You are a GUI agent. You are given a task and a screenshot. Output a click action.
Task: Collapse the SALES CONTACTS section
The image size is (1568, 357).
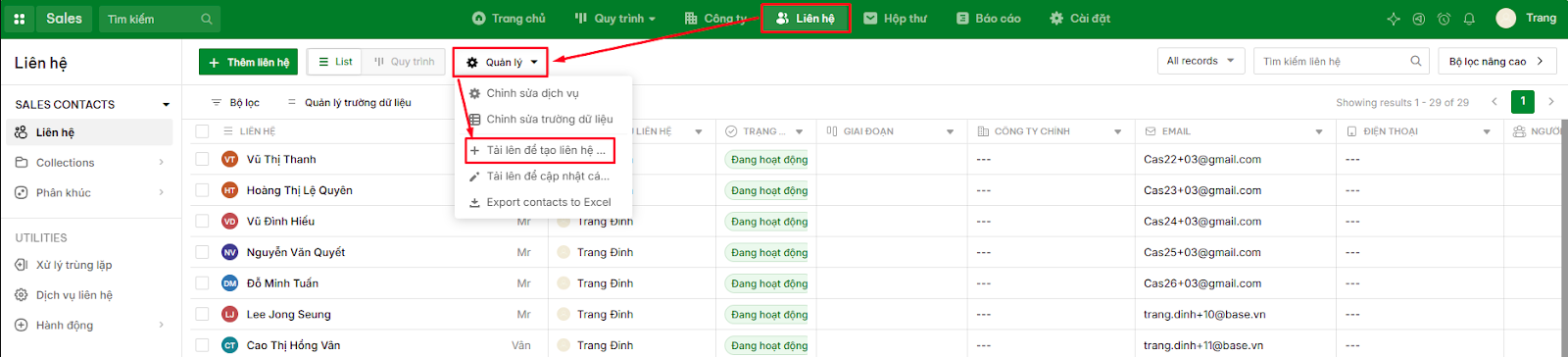pyautogui.click(x=166, y=104)
